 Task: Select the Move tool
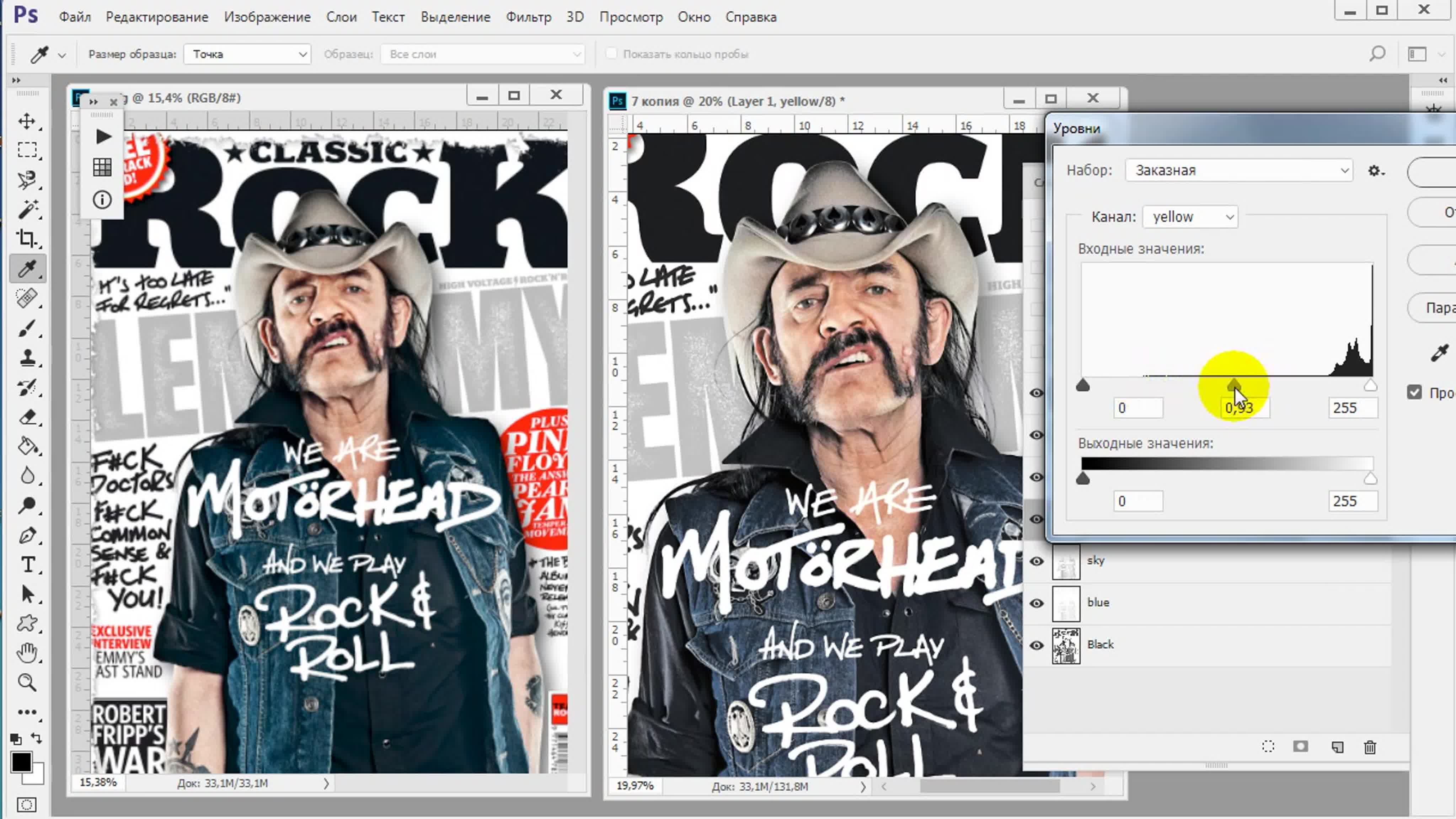pos(27,121)
